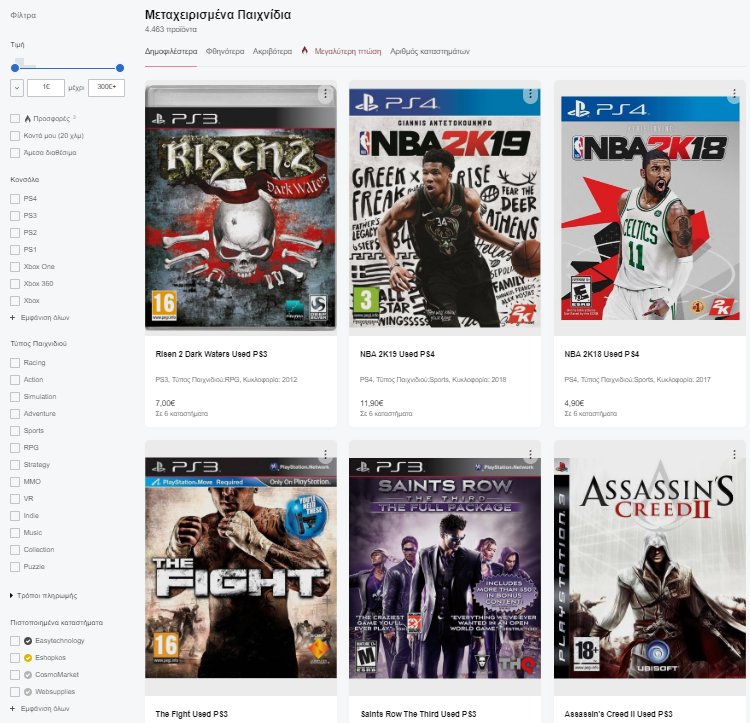Tick the Puzzle game type checkbox

[15, 567]
